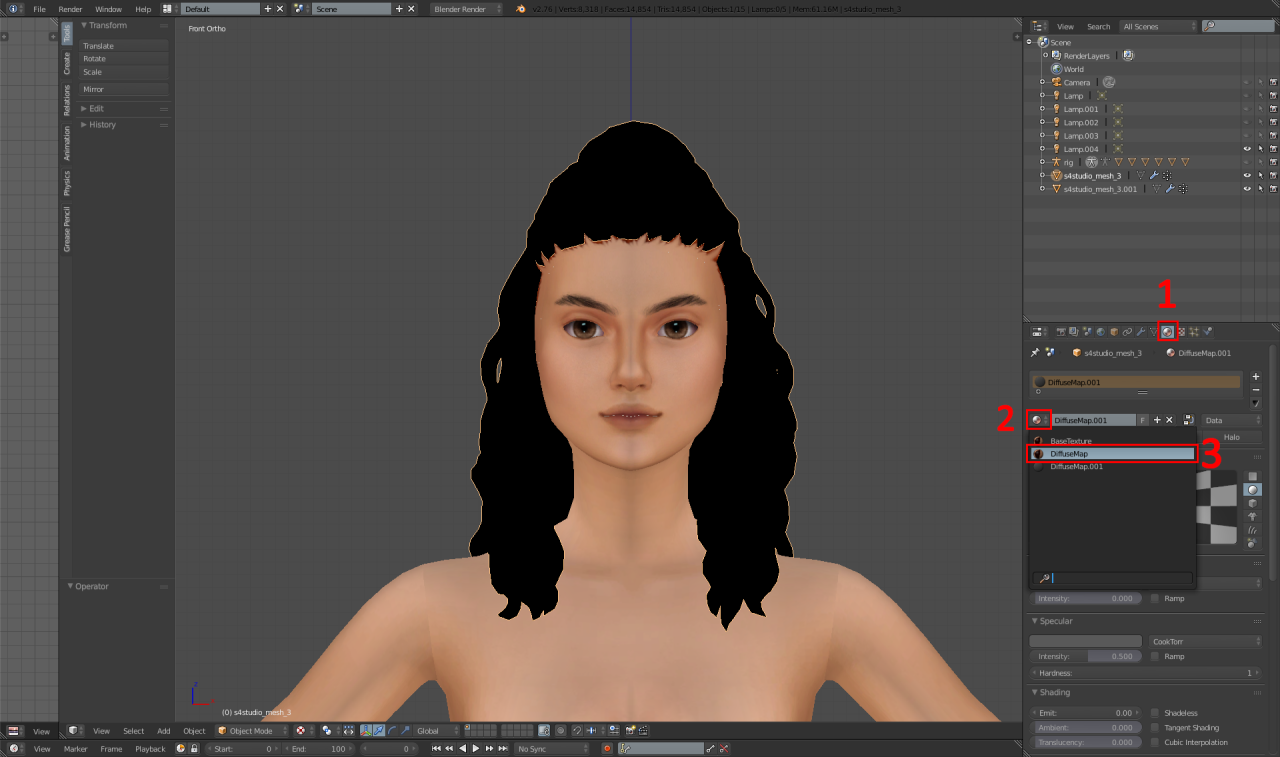Image resolution: width=1280 pixels, height=757 pixels.
Task: Toggle renderability camera icon for Camera row
Action: pyautogui.click(x=1273, y=82)
